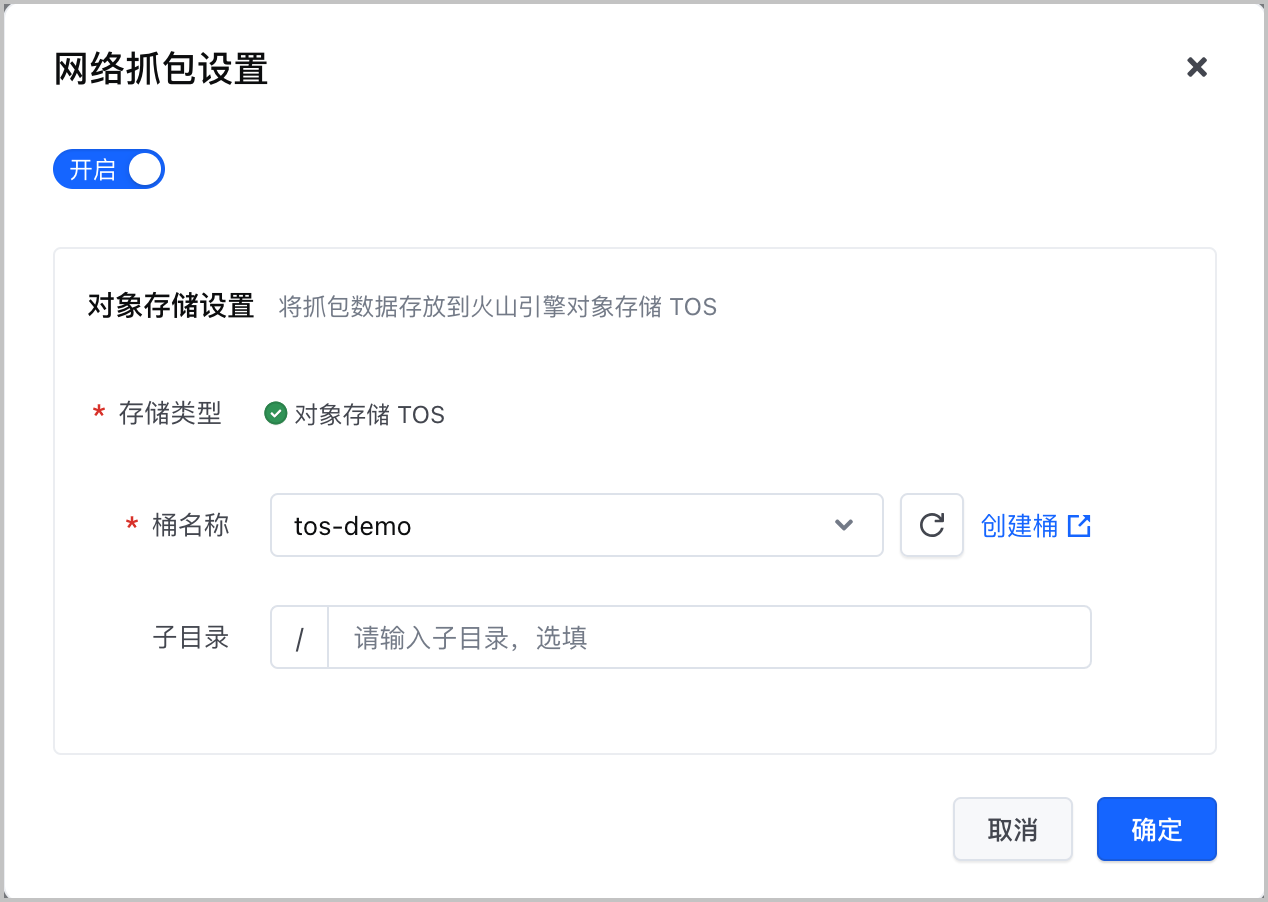This screenshot has height=902, width=1268.
Task: Click the 桶名称 field label
Action: [191, 525]
